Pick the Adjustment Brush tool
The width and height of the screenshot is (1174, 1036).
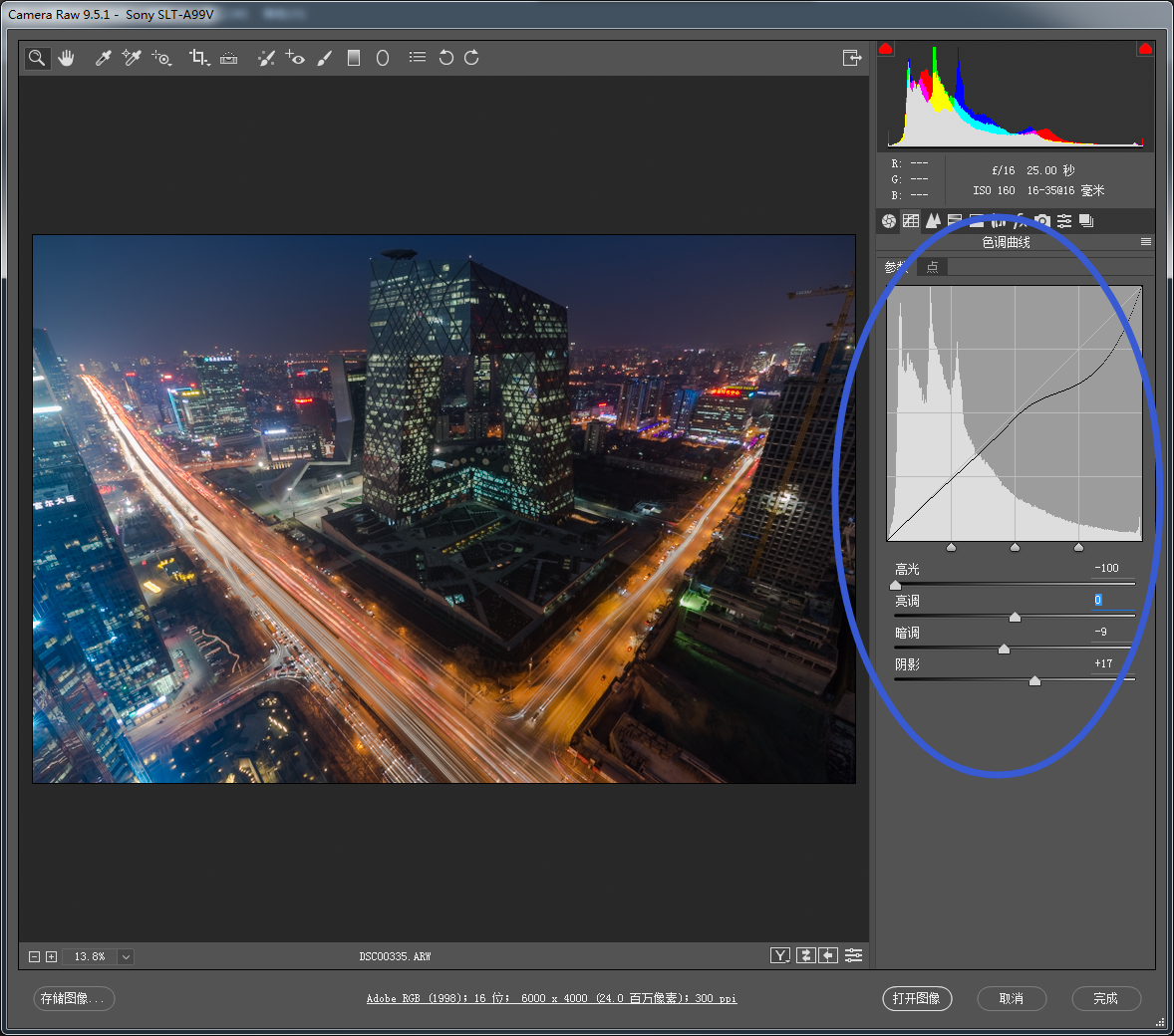click(324, 58)
